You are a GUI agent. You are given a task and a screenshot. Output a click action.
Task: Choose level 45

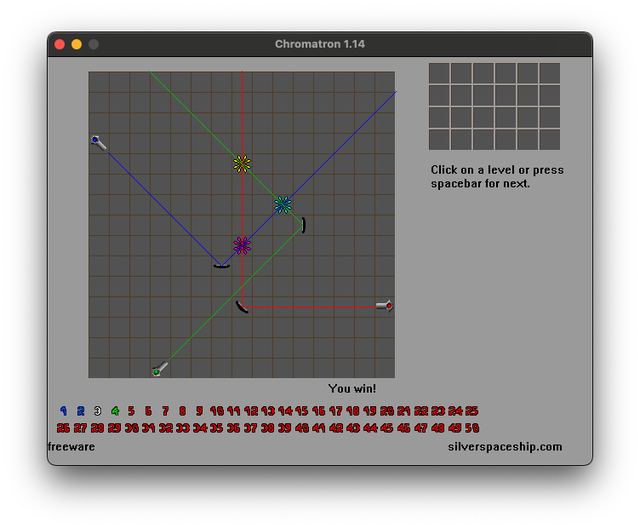[x=387, y=428]
